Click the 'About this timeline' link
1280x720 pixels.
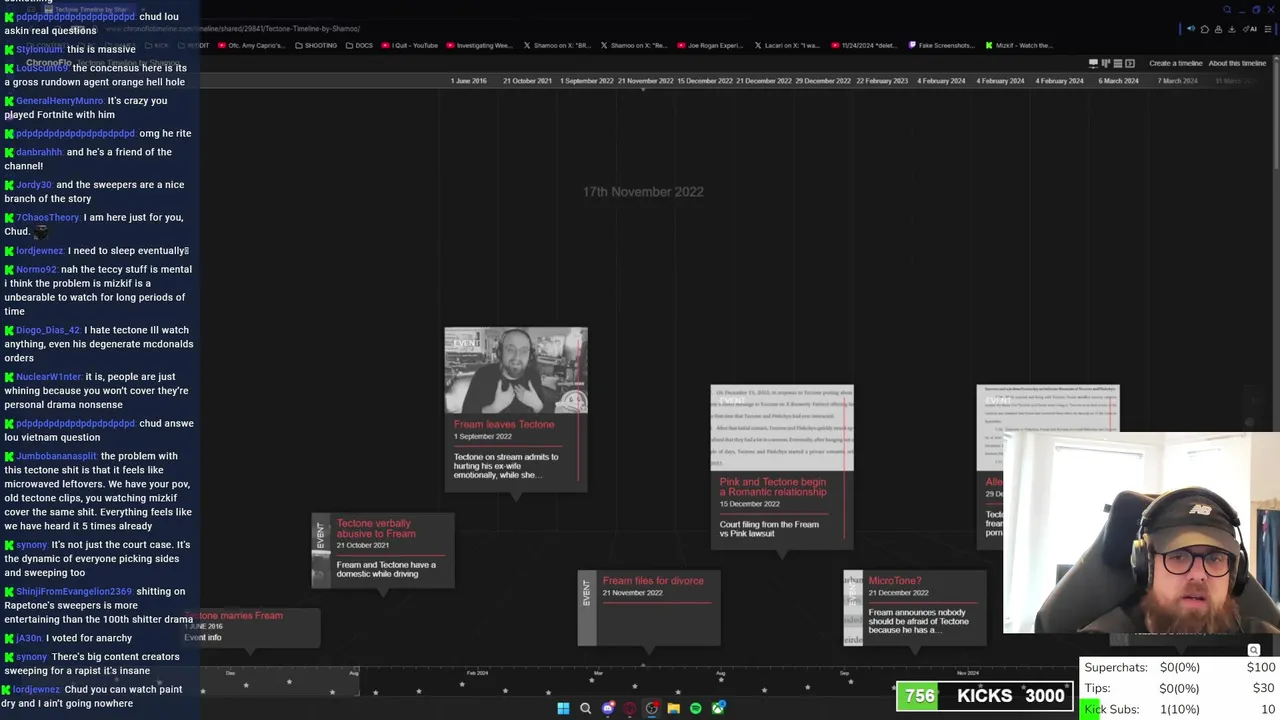pos(1237,63)
